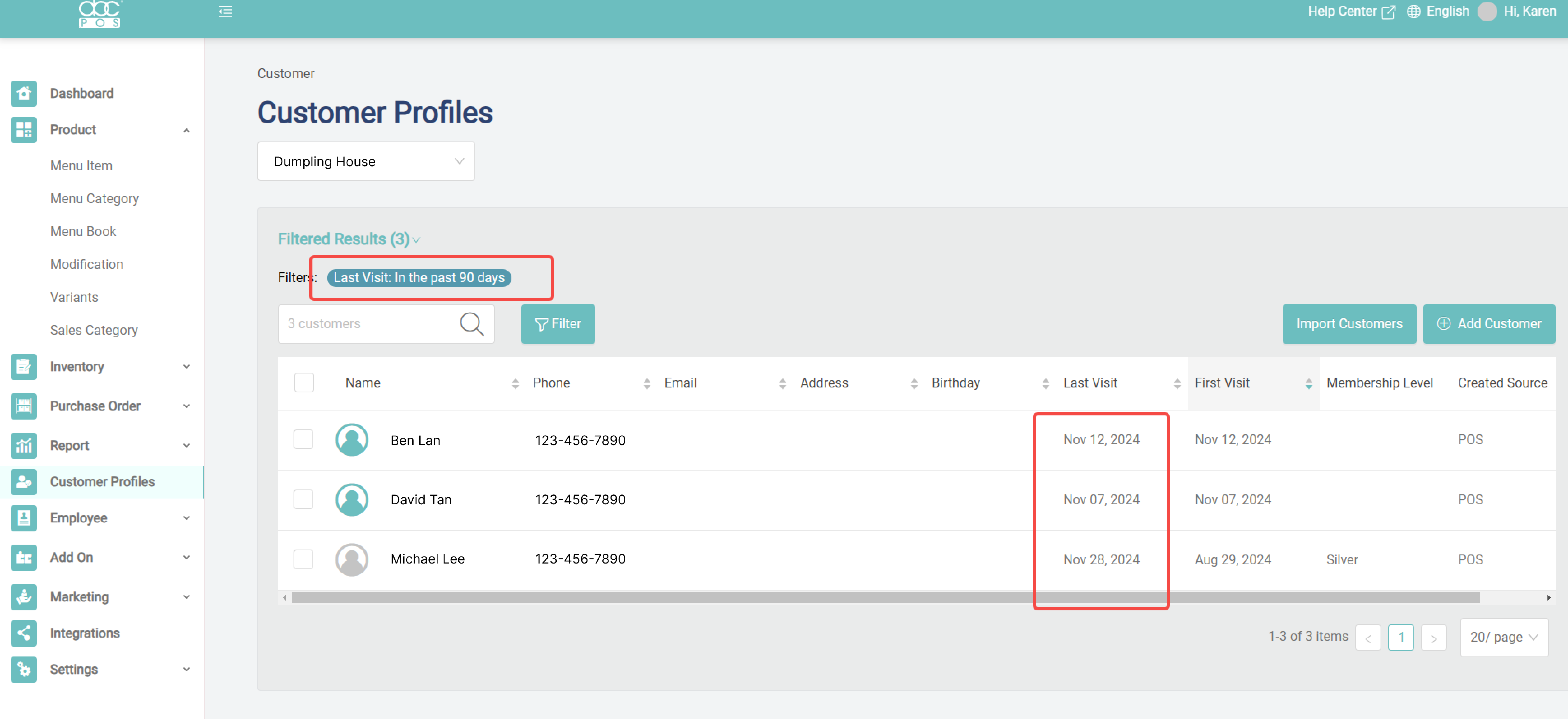Click Ben Lan's avatar icon
Screen dimensions: 1568x719
pos(352,440)
